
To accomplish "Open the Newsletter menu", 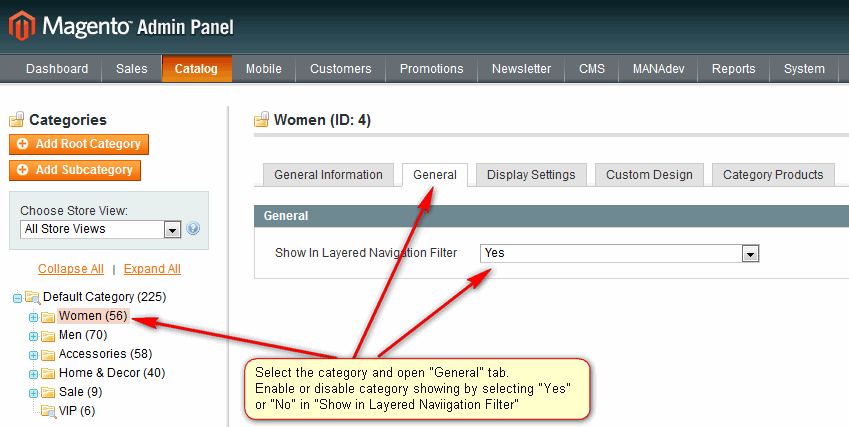I will [521, 69].
